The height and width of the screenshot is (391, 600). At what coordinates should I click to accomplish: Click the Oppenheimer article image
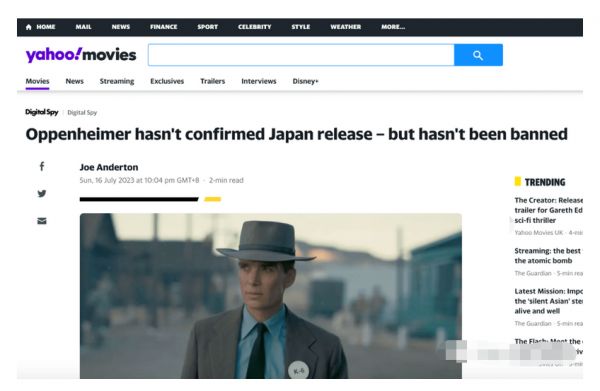tap(271, 296)
